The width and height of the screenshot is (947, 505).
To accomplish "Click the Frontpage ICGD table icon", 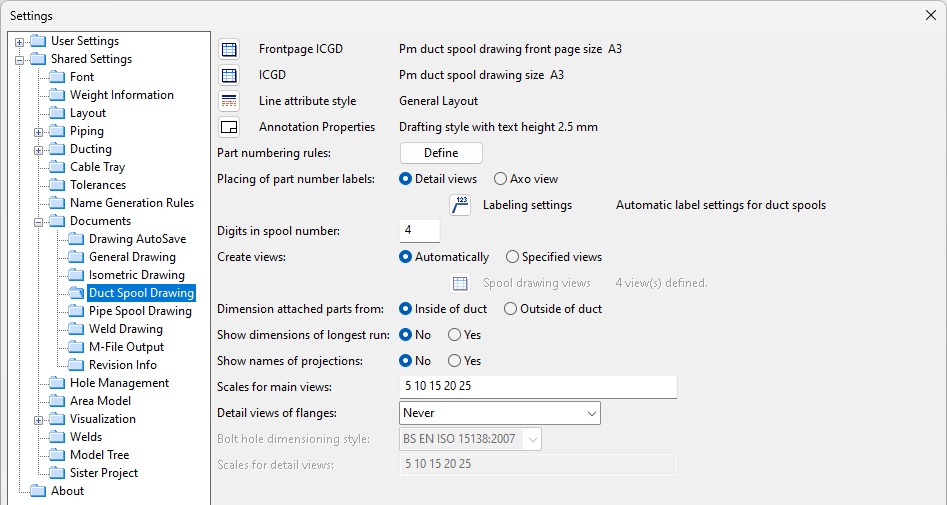I will [x=229, y=49].
